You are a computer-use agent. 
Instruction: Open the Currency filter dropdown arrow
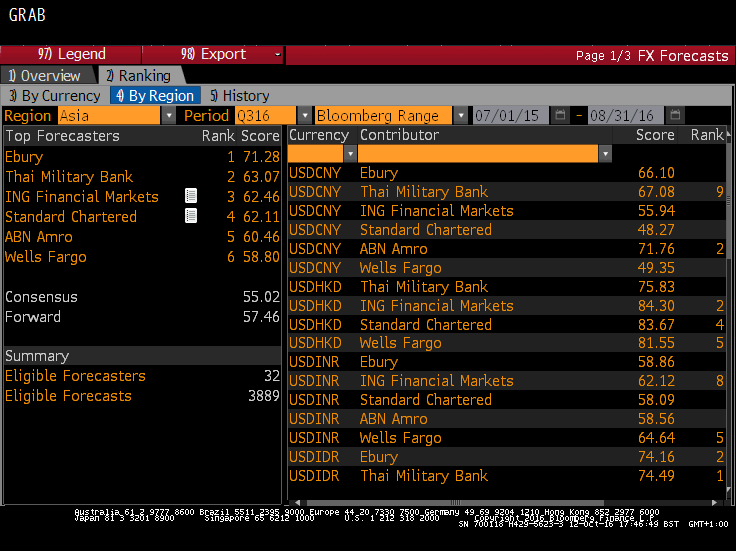click(x=350, y=154)
